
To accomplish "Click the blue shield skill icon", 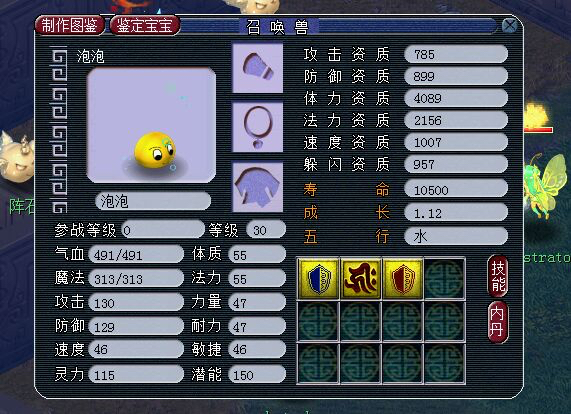I will pyautogui.click(x=319, y=279).
